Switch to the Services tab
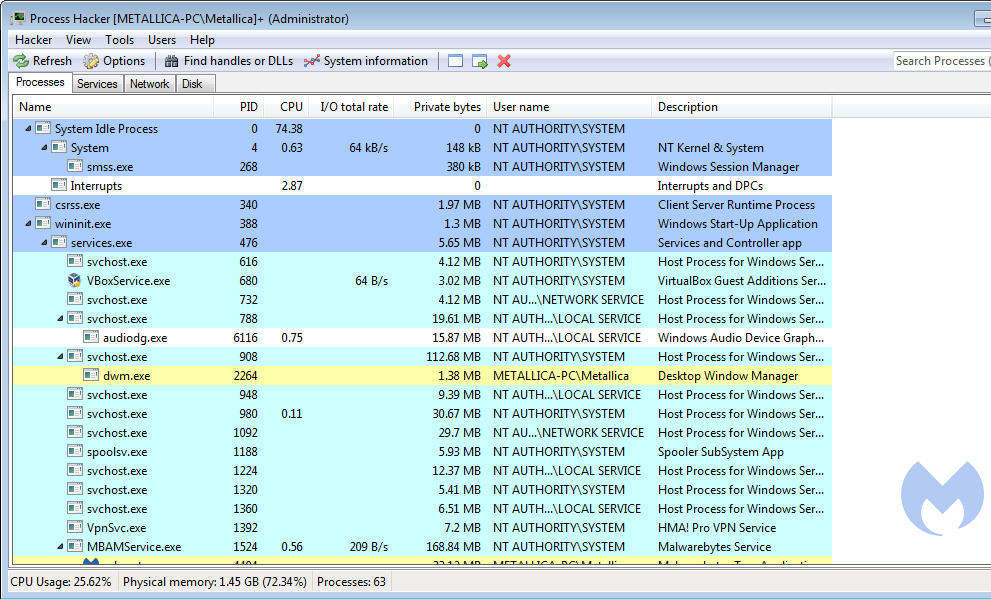 (x=97, y=84)
